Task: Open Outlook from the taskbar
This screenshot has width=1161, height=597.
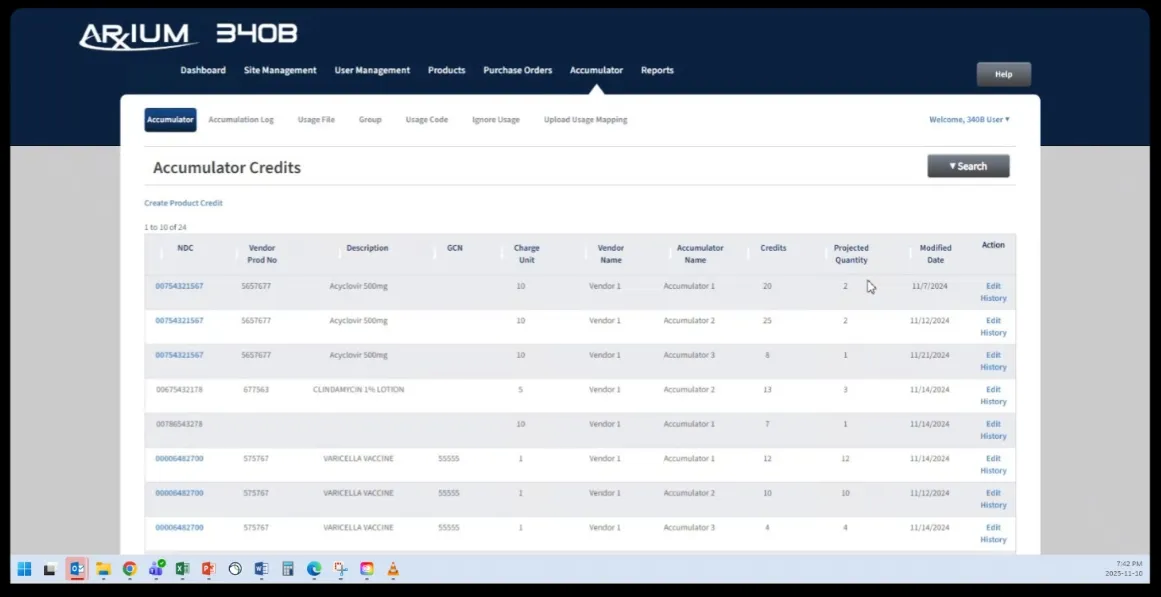Action: click(77, 569)
